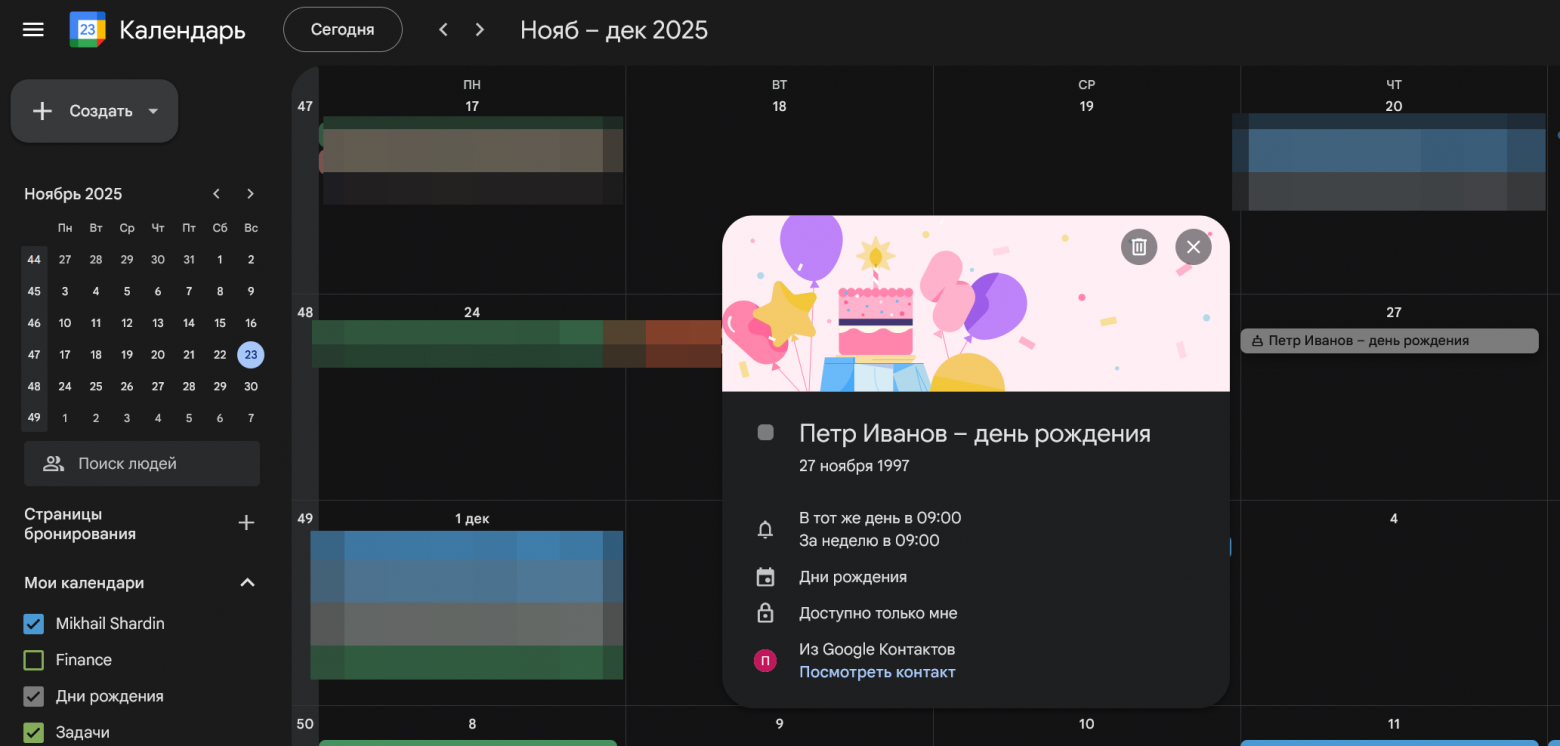The width and height of the screenshot is (1560, 746).
Task: Collapse the Мои календари section
Action: coord(247,583)
